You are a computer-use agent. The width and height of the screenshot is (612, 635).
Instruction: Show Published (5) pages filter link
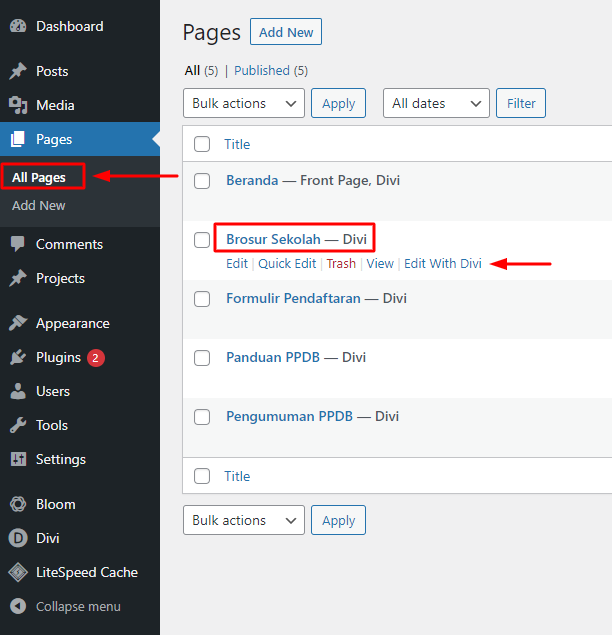click(x=271, y=71)
